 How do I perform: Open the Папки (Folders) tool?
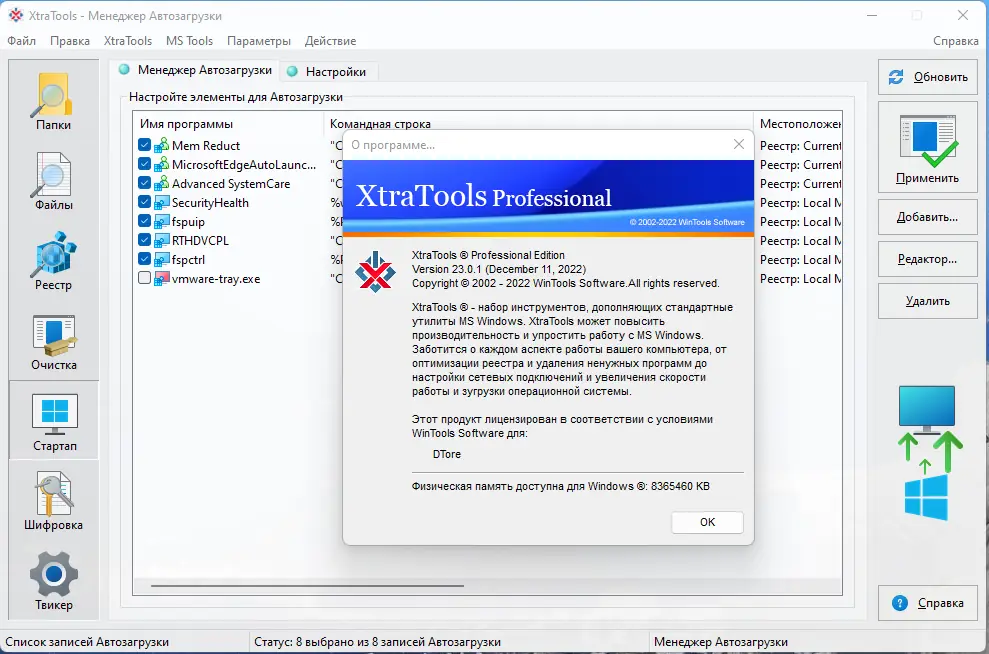click(x=54, y=101)
